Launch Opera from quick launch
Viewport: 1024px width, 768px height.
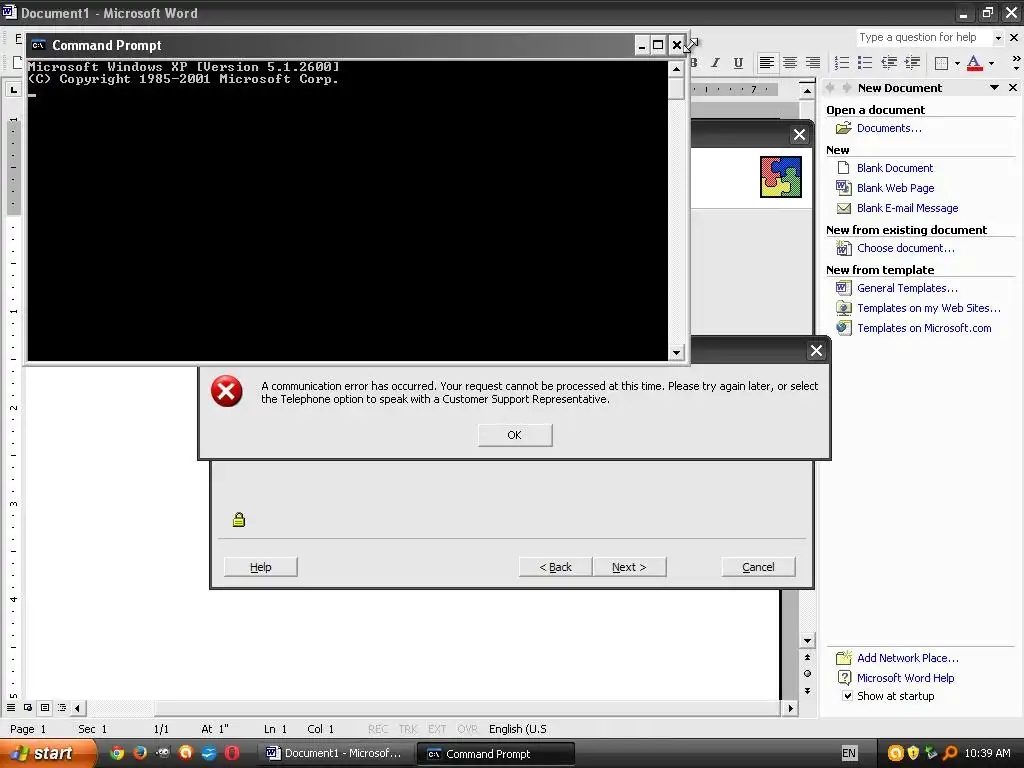tap(232, 753)
